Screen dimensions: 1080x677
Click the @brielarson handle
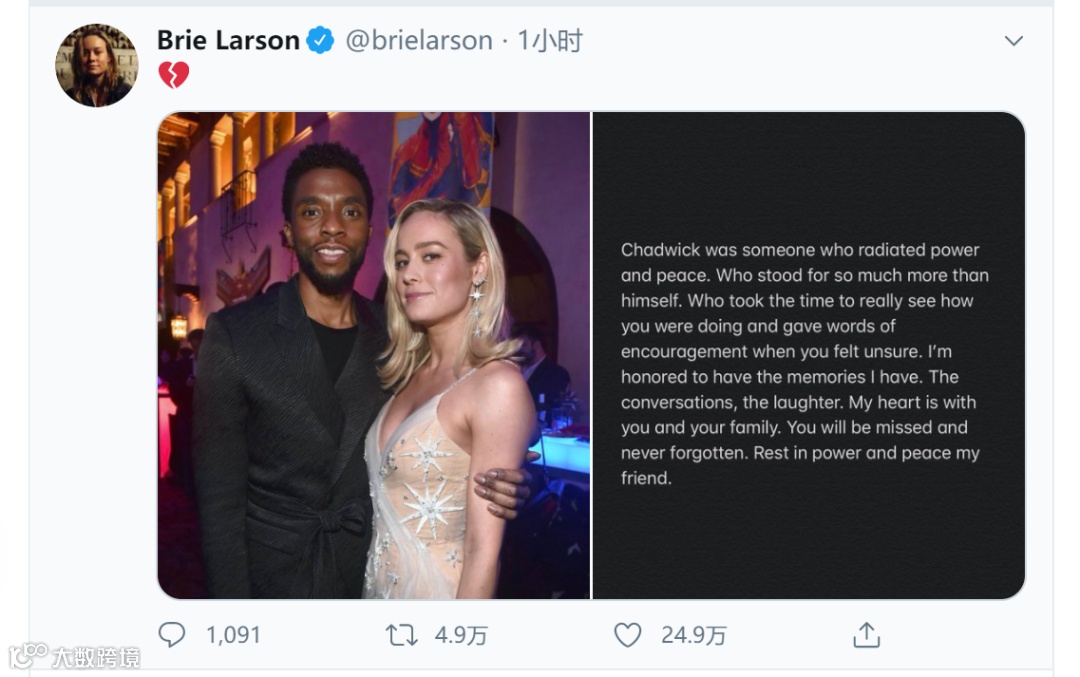click(419, 41)
